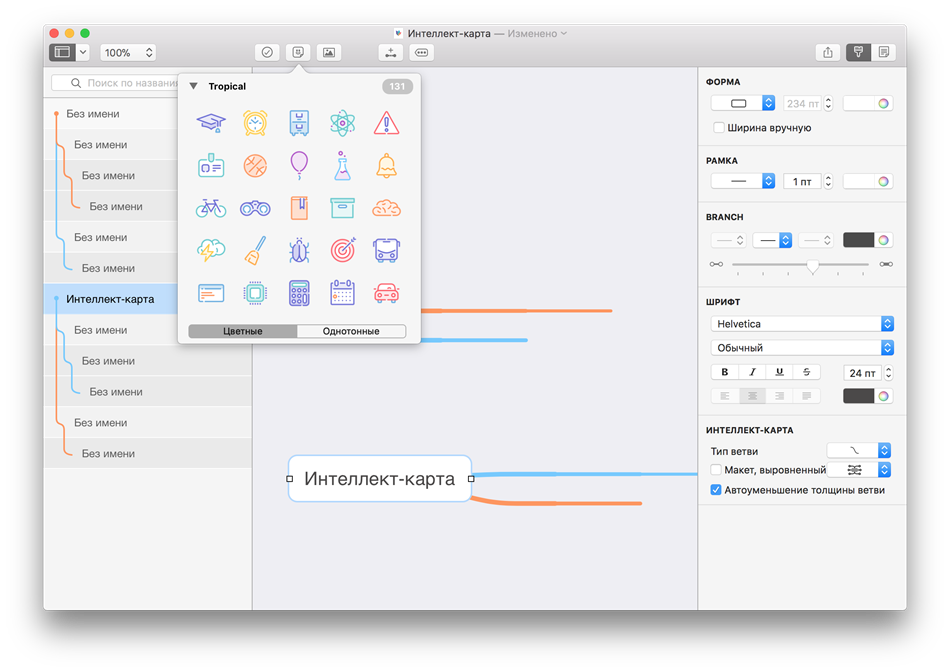Click the branch thickness slider handle

point(813,266)
